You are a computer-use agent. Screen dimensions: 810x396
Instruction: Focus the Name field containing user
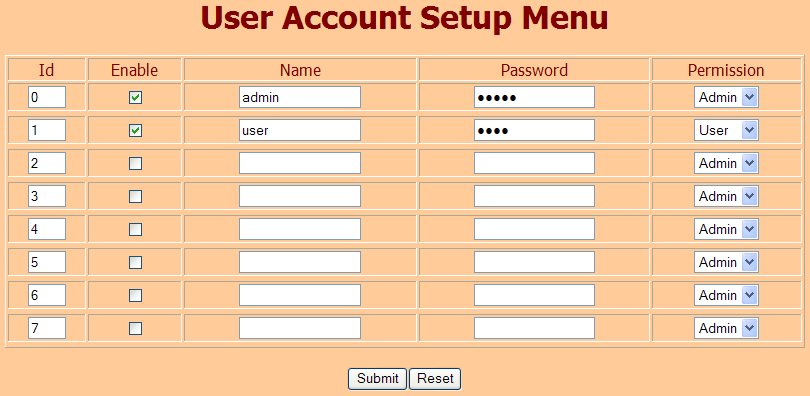click(300, 130)
